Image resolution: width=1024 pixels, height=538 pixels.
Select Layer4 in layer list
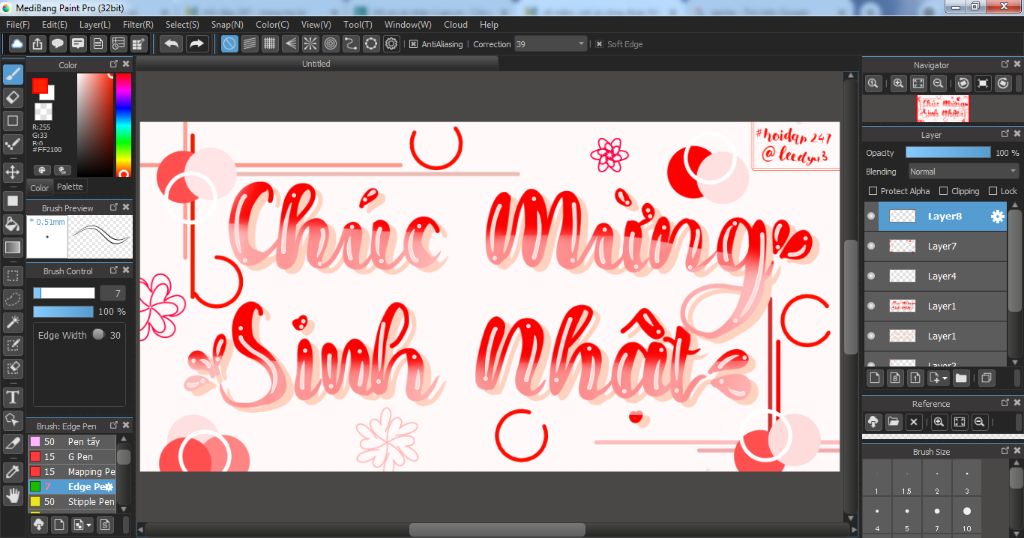coord(936,276)
